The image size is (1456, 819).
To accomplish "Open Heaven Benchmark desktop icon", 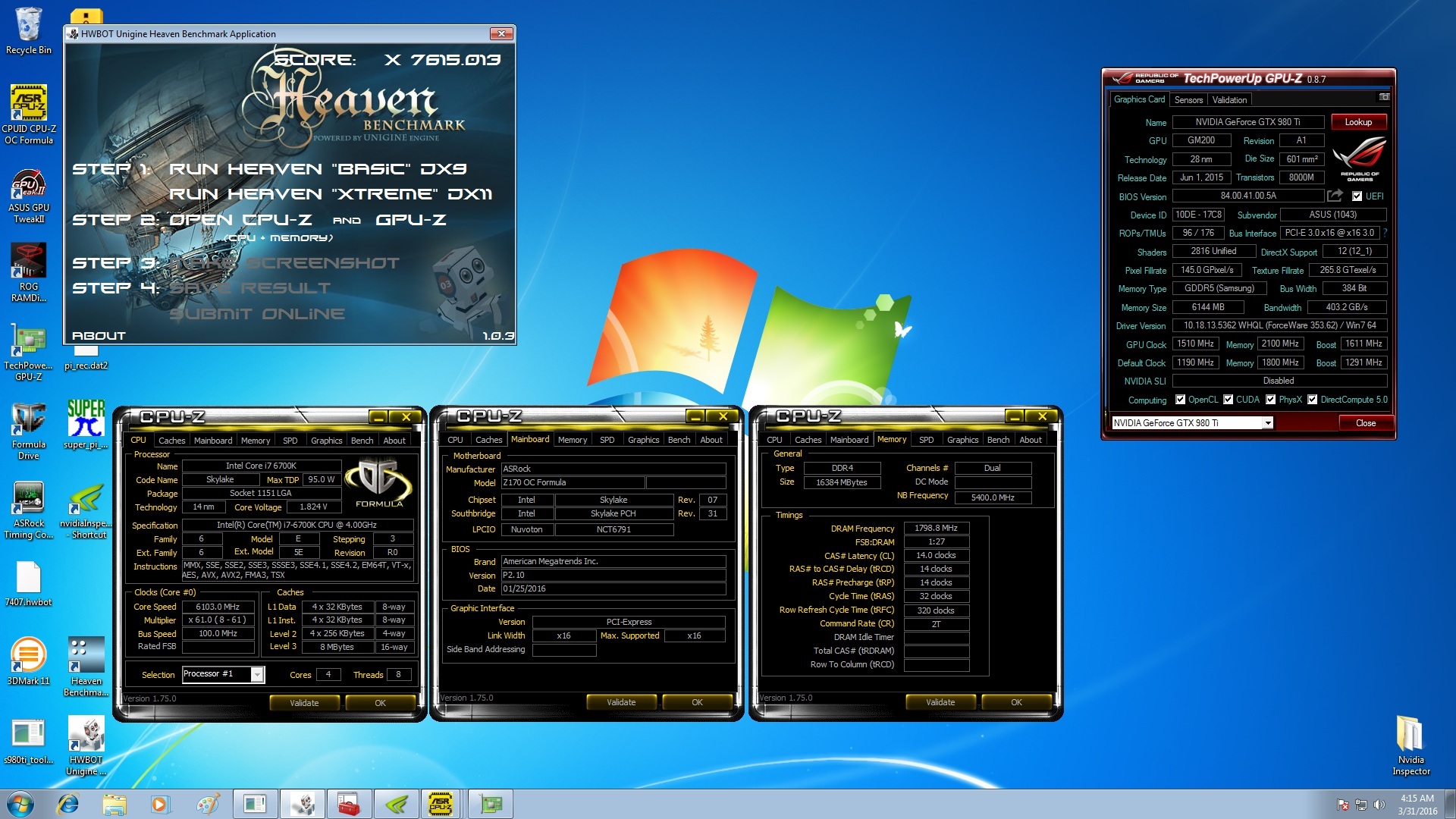I will click(86, 666).
